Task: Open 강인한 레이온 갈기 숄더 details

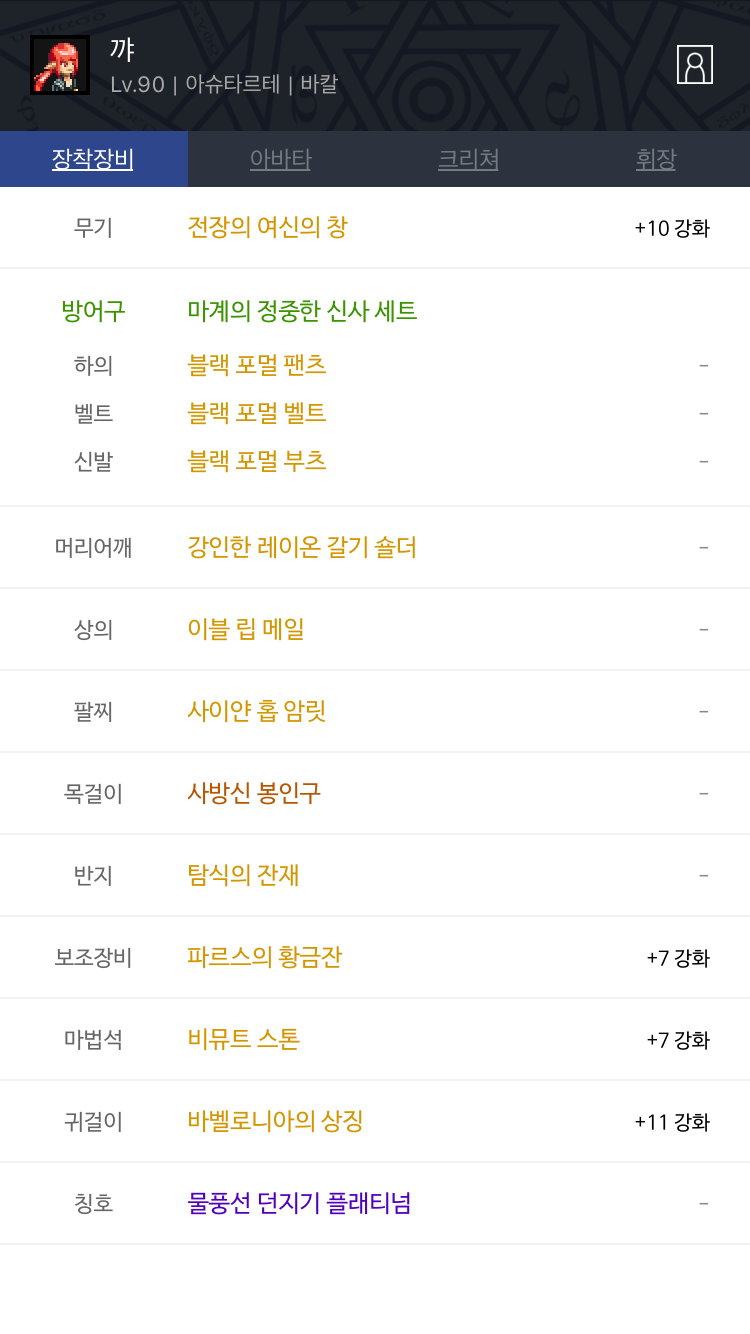Action: coord(302,547)
